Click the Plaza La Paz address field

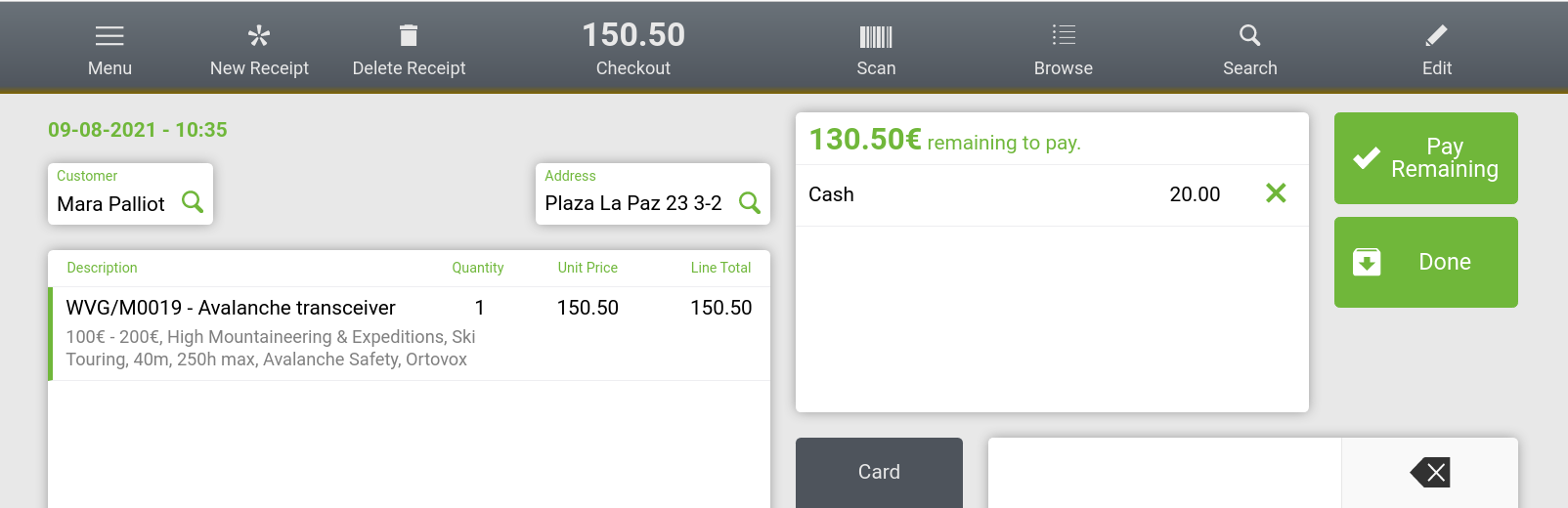click(633, 203)
